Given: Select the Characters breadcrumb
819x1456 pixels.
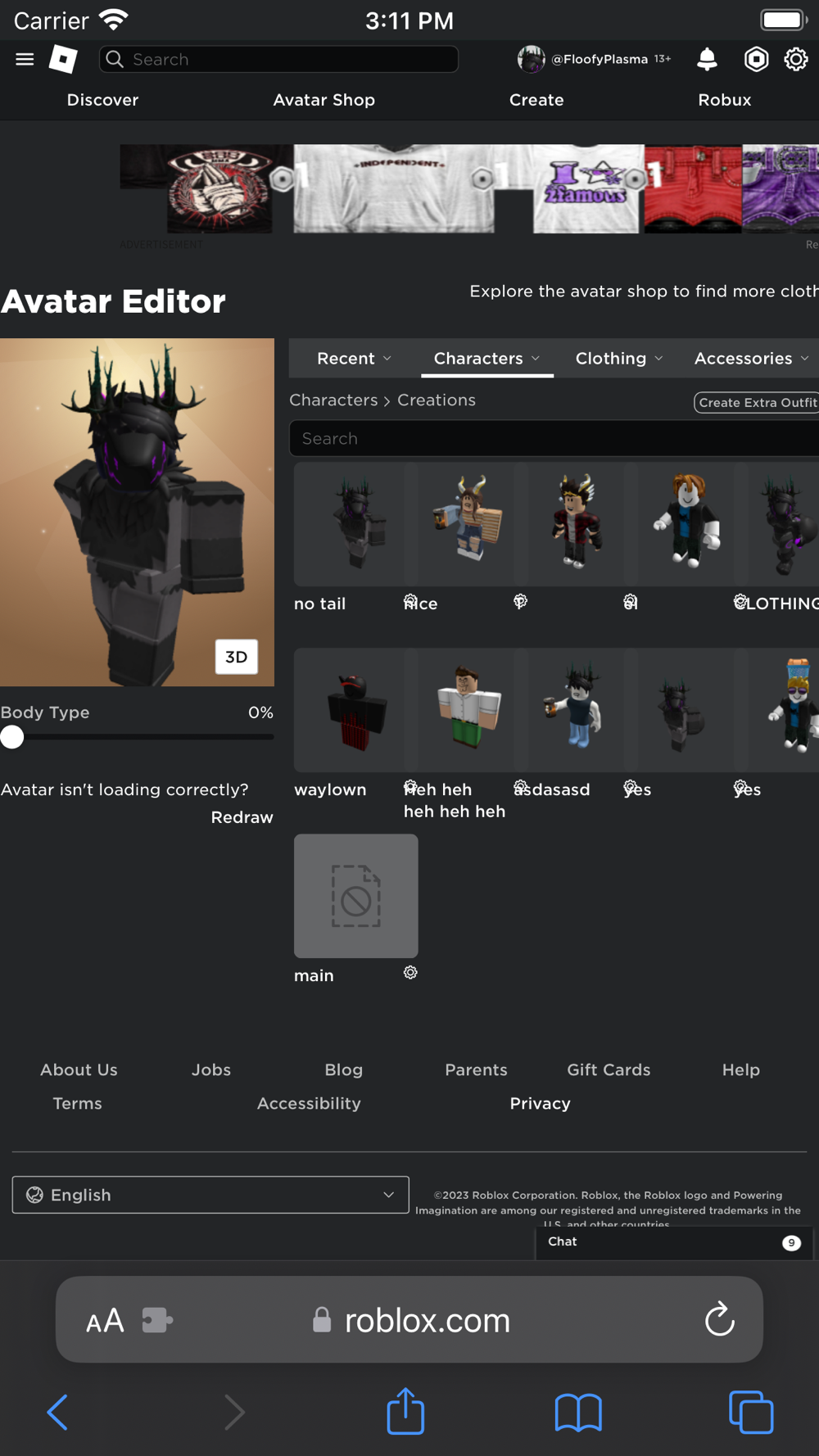Looking at the screenshot, I should tap(333, 400).
